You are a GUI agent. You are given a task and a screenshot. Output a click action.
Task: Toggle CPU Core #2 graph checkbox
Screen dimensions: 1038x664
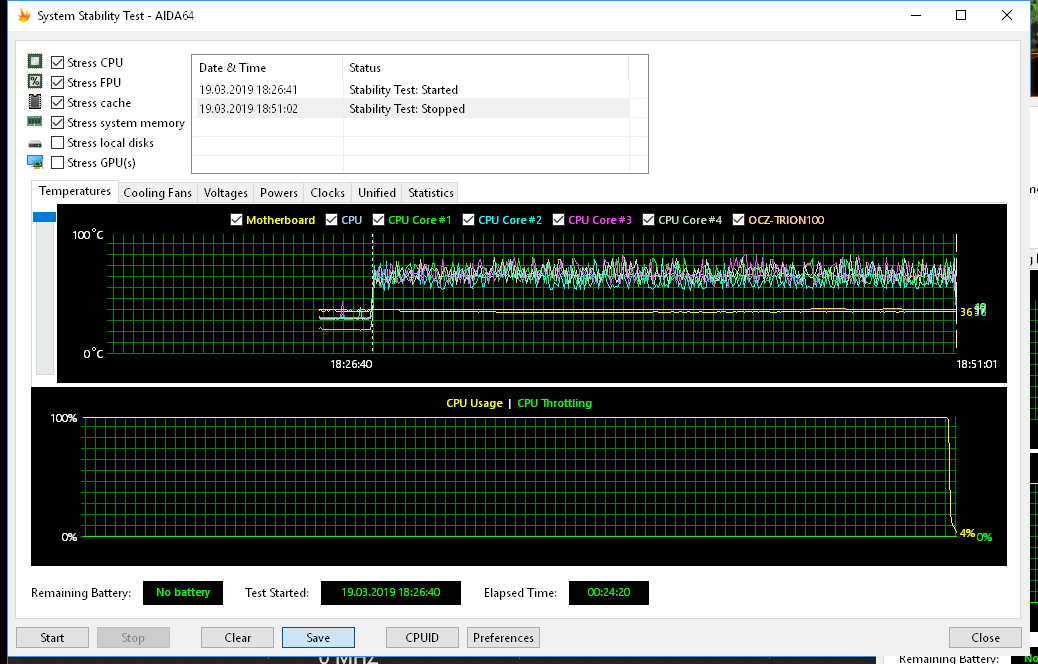[469, 220]
